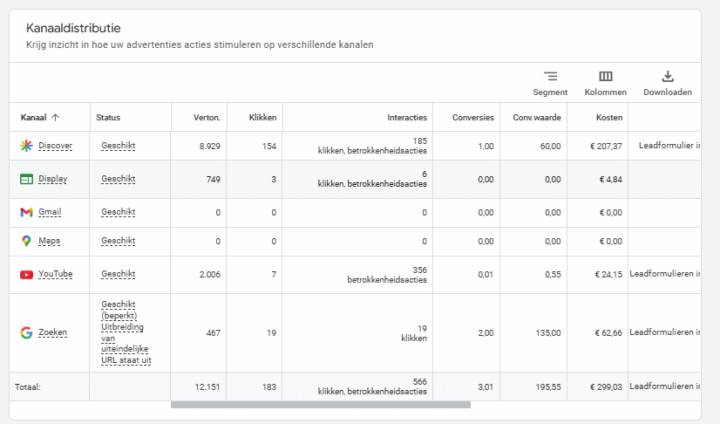Click the Discover channel icon
The width and height of the screenshot is (720, 424).
pyautogui.click(x=27, y=146)
